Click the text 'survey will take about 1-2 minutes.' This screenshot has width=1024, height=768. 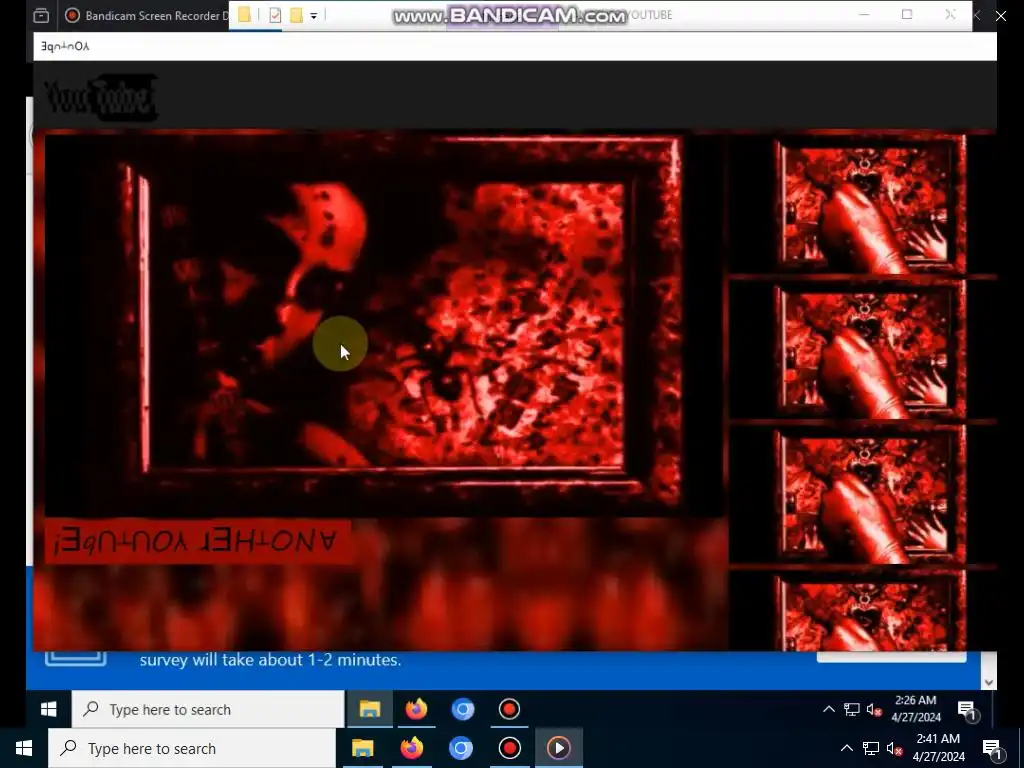[x=270, y=660]
